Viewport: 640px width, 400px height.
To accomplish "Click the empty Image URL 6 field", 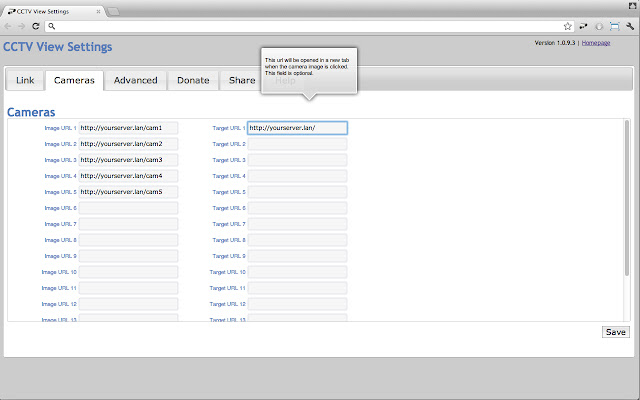I will [128, 208].
